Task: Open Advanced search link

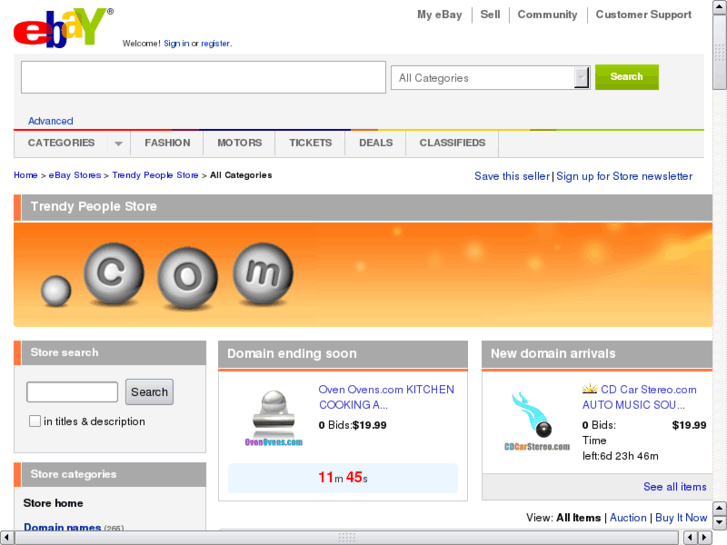Action: click(x=51, y=121)
